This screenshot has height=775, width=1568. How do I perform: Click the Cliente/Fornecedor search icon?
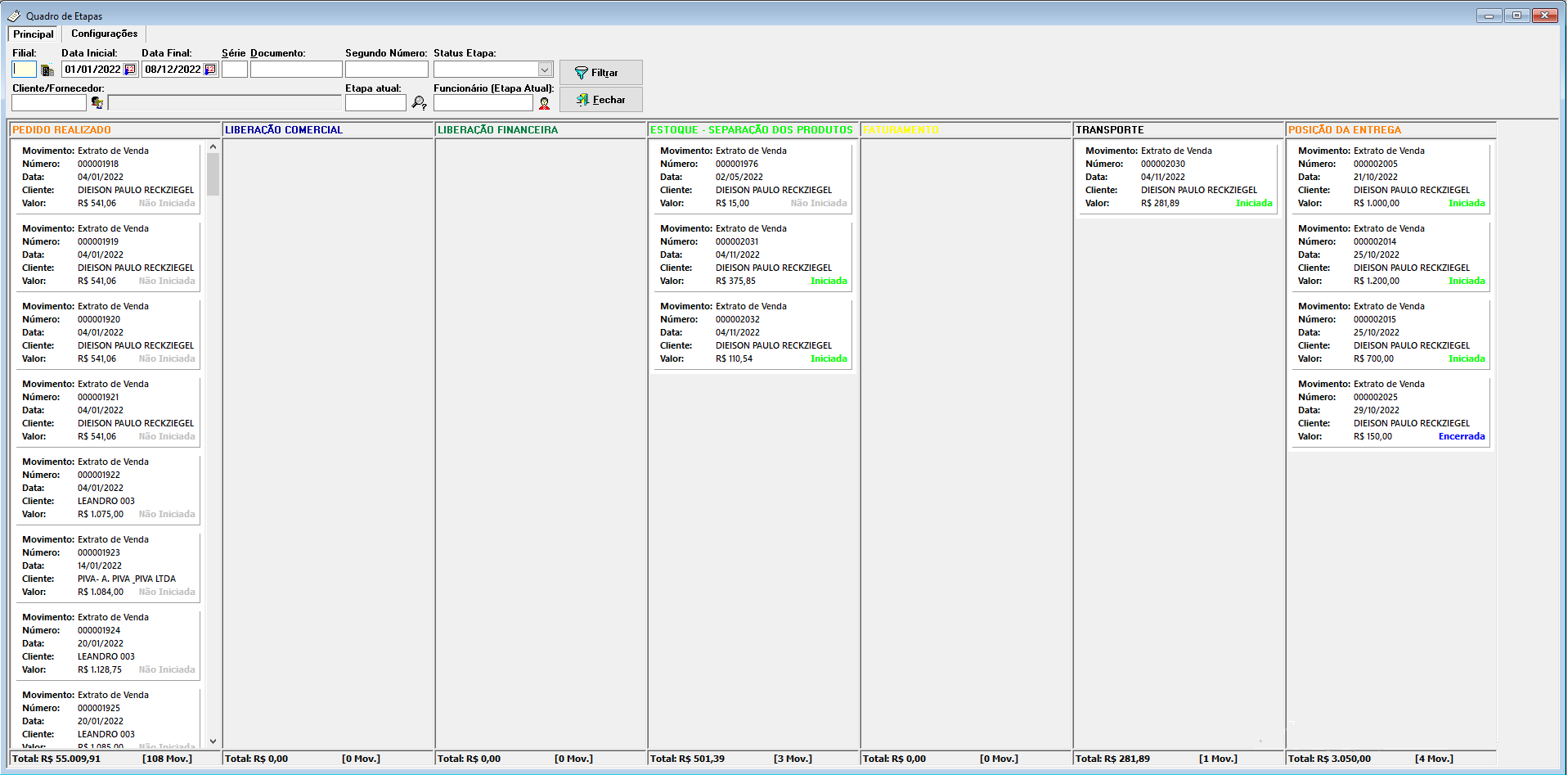pos(97,103)
